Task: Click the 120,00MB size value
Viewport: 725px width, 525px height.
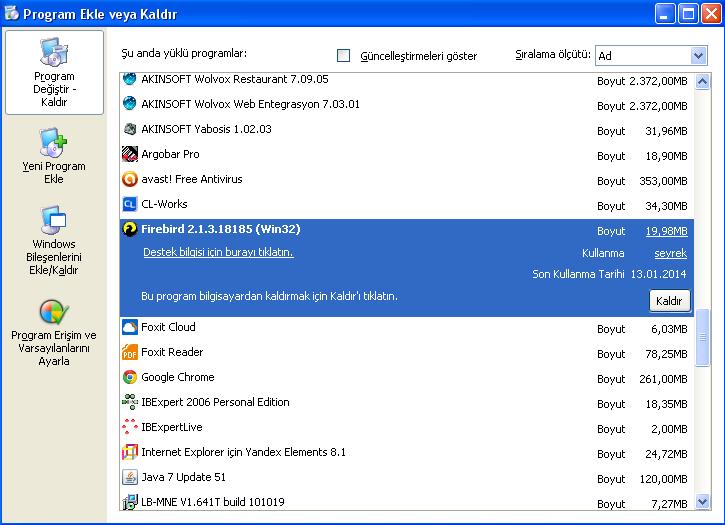Action: [x=663, y=479]
